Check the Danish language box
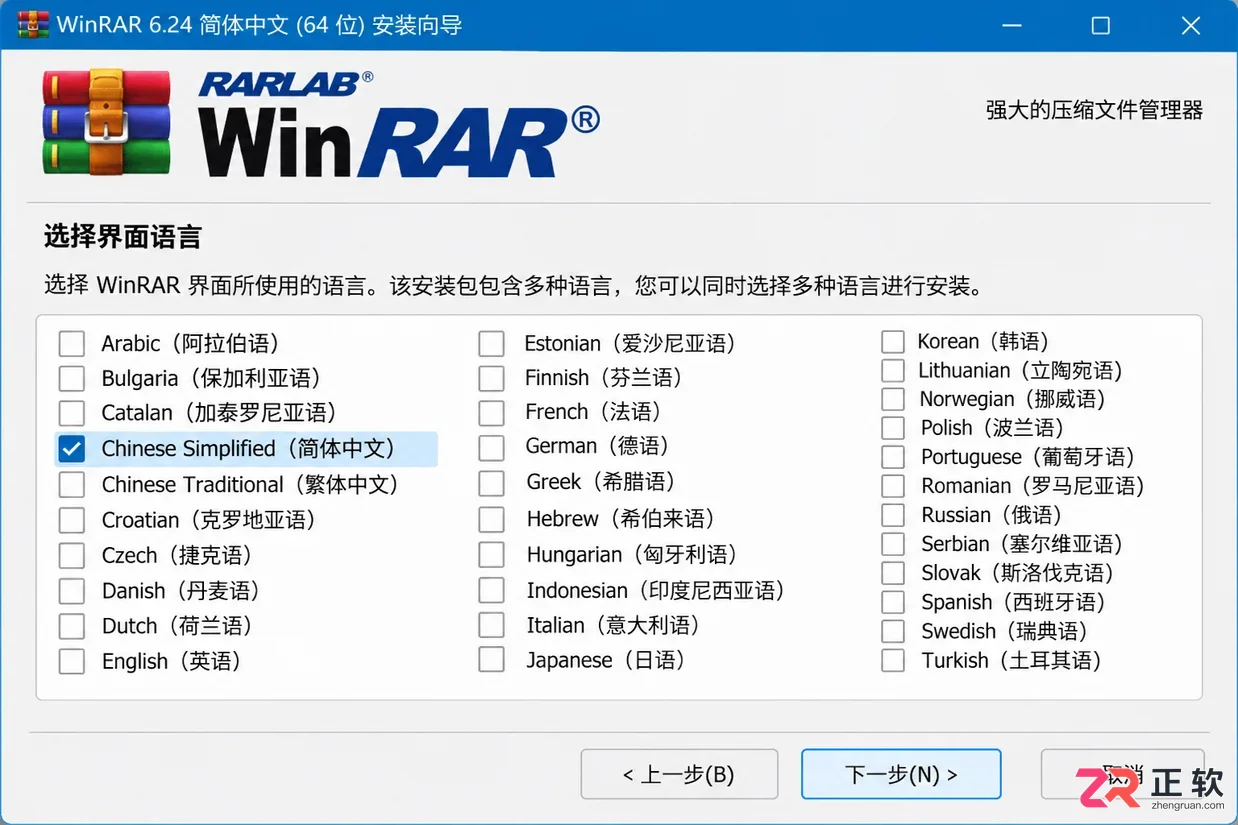Image resolution: width=1238 pixels, height=825 pixels. tap(72, 591)
